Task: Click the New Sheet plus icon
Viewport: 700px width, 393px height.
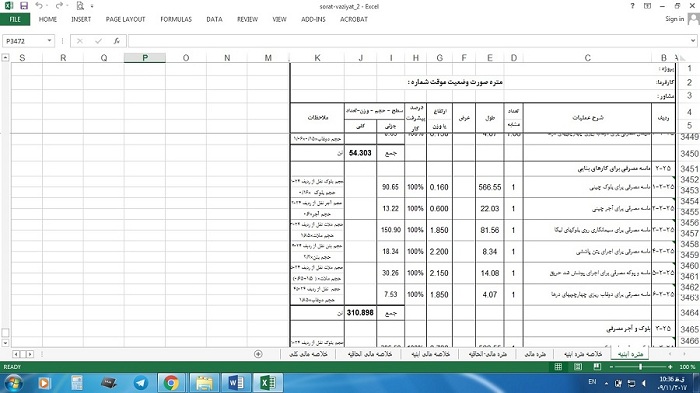Action: pyautogui.click(x=258, y=354)
